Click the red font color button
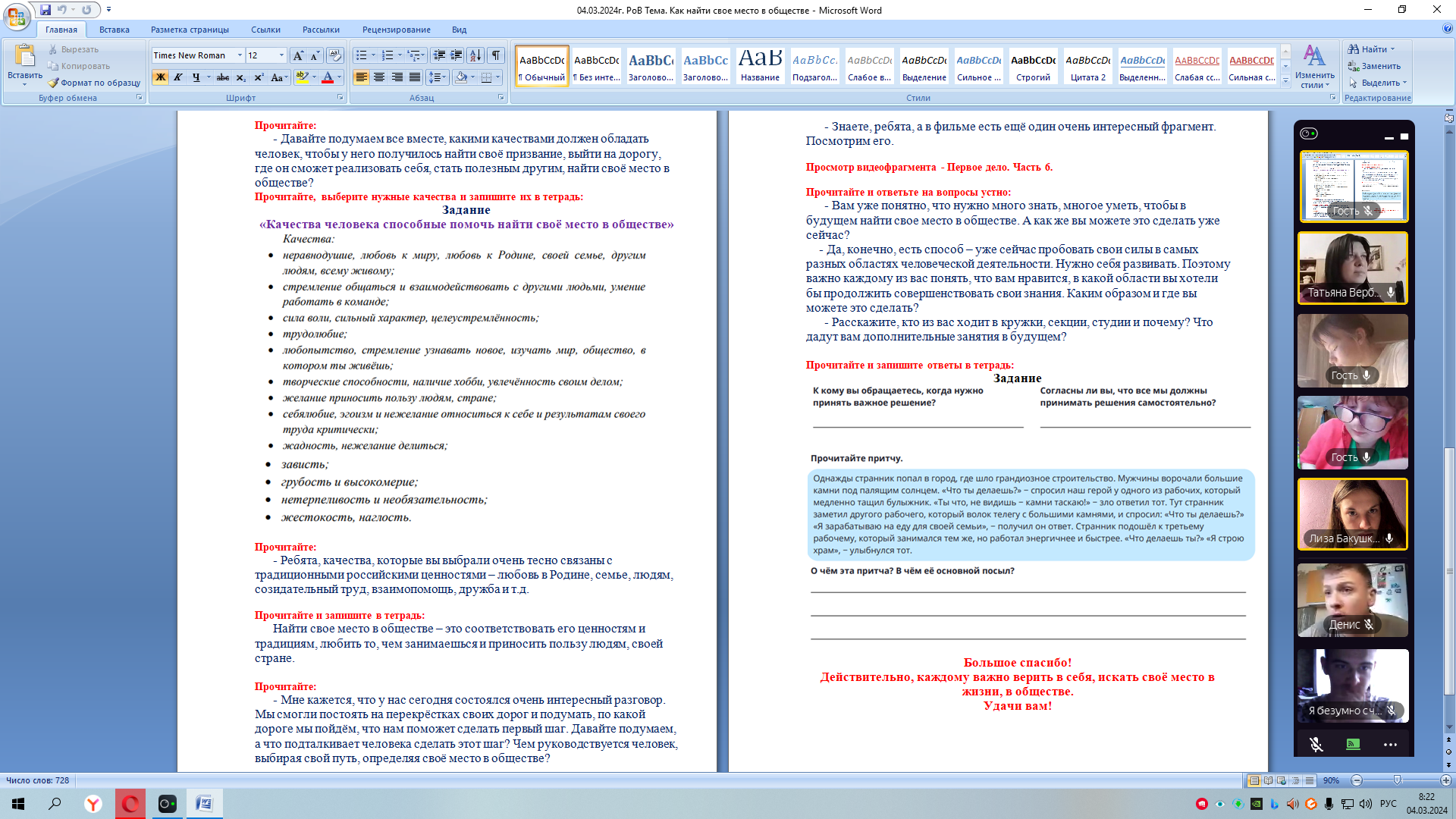1456x819 pixels. tap(328, 77)
